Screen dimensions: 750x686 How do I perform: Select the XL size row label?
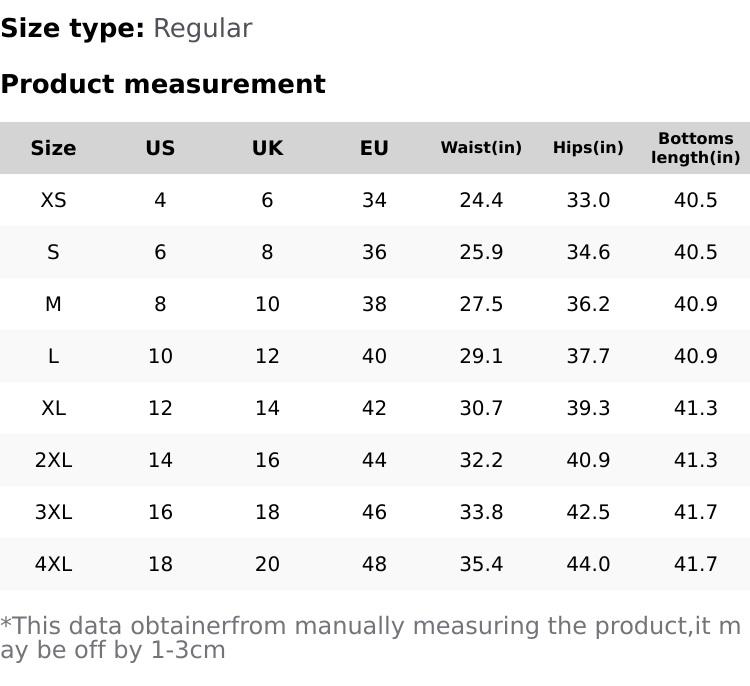53,408
